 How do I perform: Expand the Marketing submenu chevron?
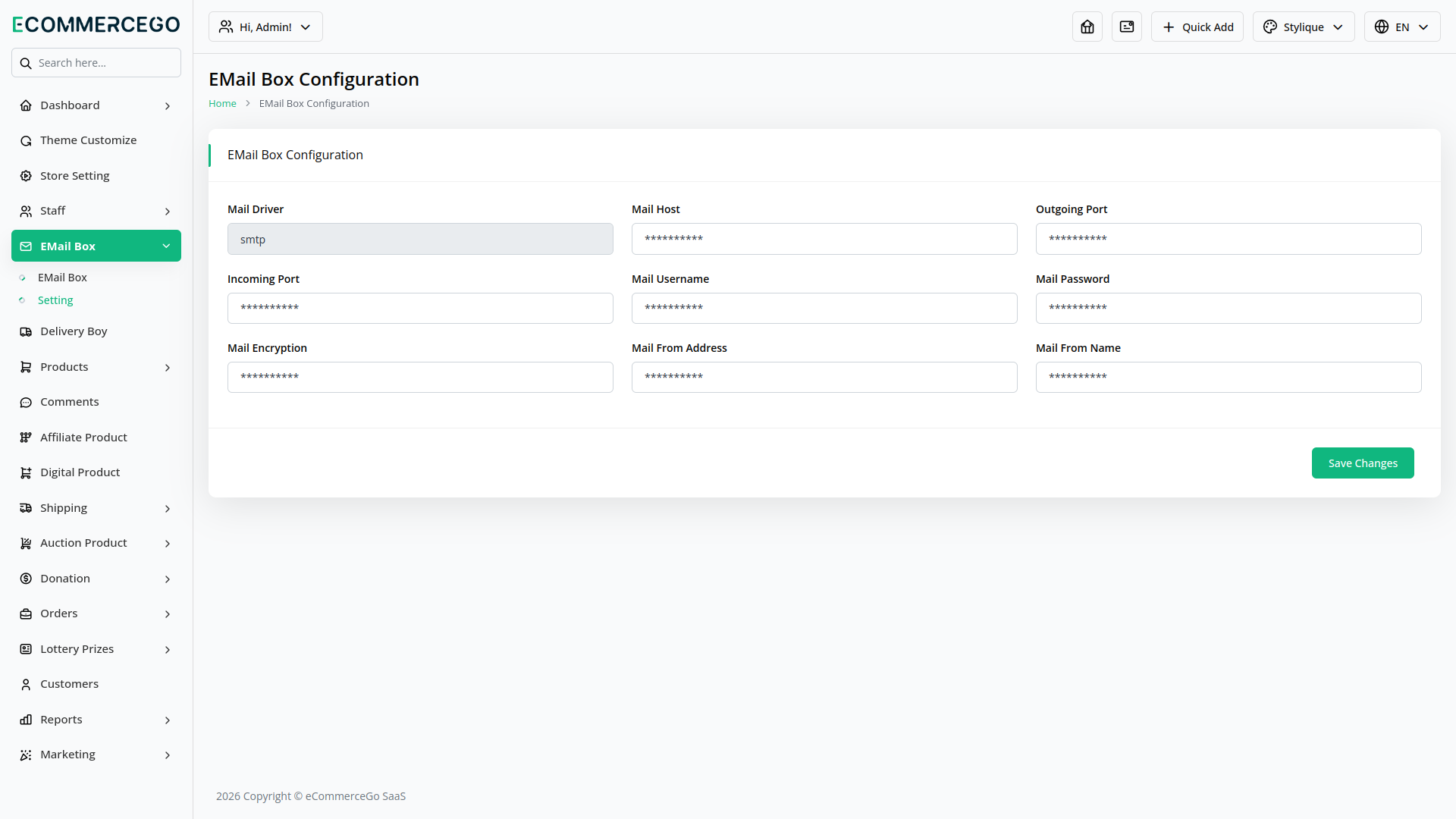[x=168, y=755]
